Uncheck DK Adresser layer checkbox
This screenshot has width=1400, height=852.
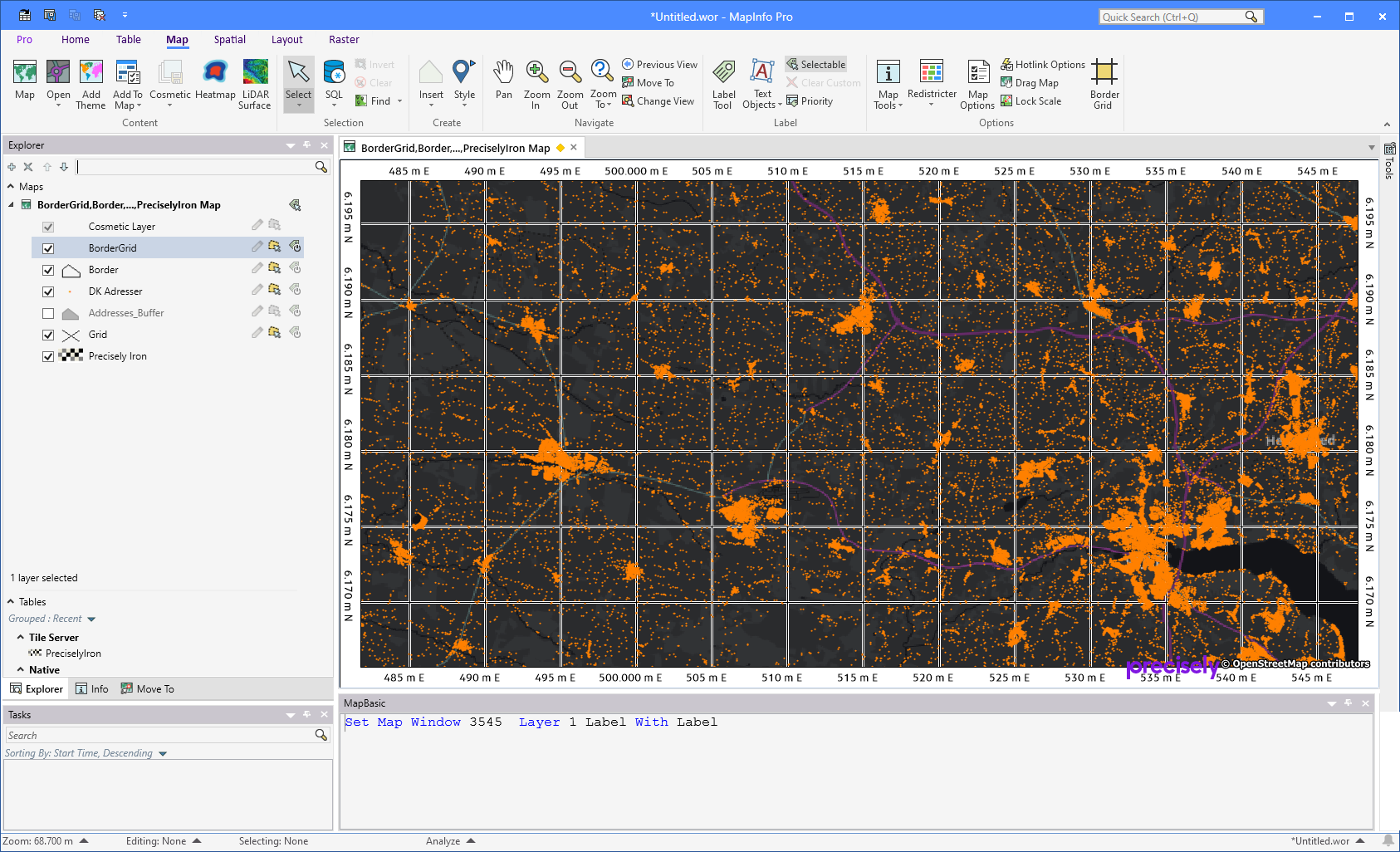click(x=48, y=291)
